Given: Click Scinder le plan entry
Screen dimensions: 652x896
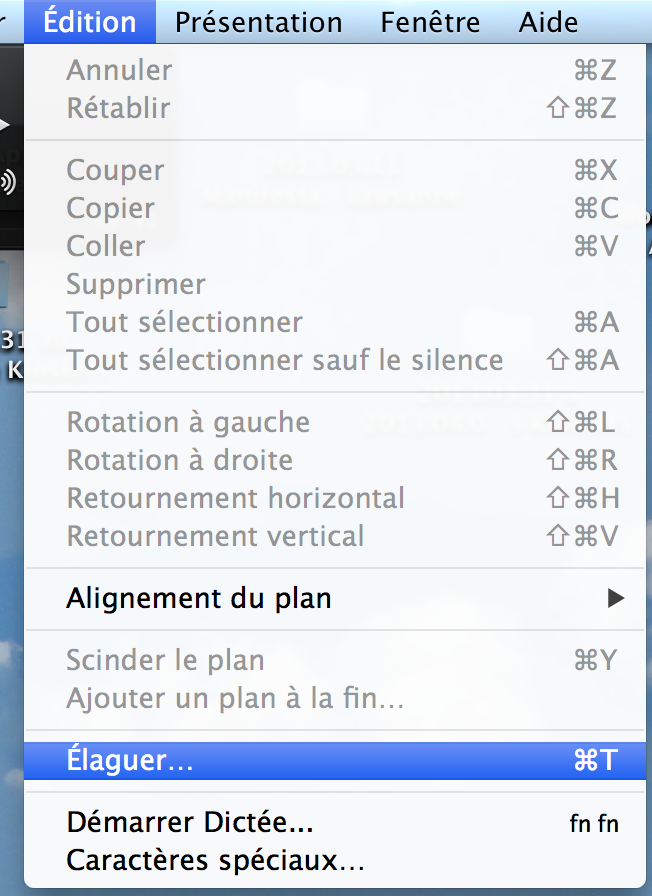Looking at the screenshot, I should pos(165,660).
